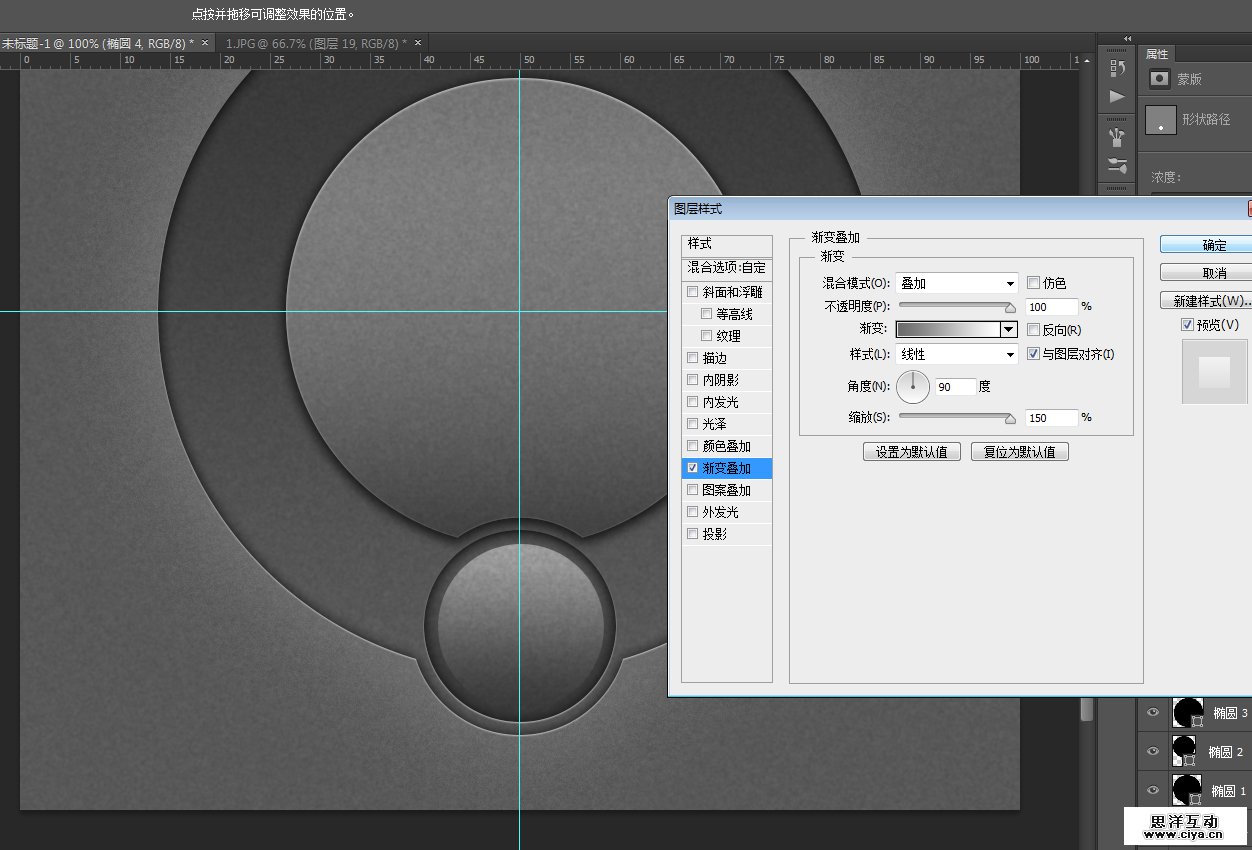Open the 样式 gradient style dropdown

(x=956, y=354)
